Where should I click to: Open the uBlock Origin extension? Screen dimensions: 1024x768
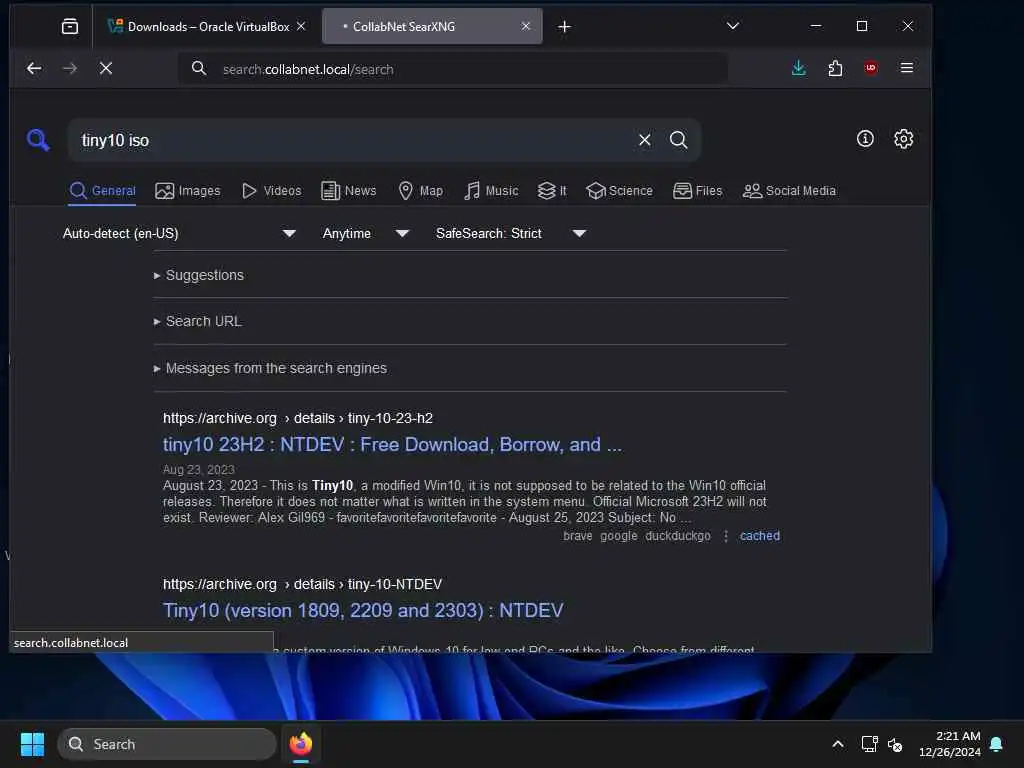coord(871,68)
